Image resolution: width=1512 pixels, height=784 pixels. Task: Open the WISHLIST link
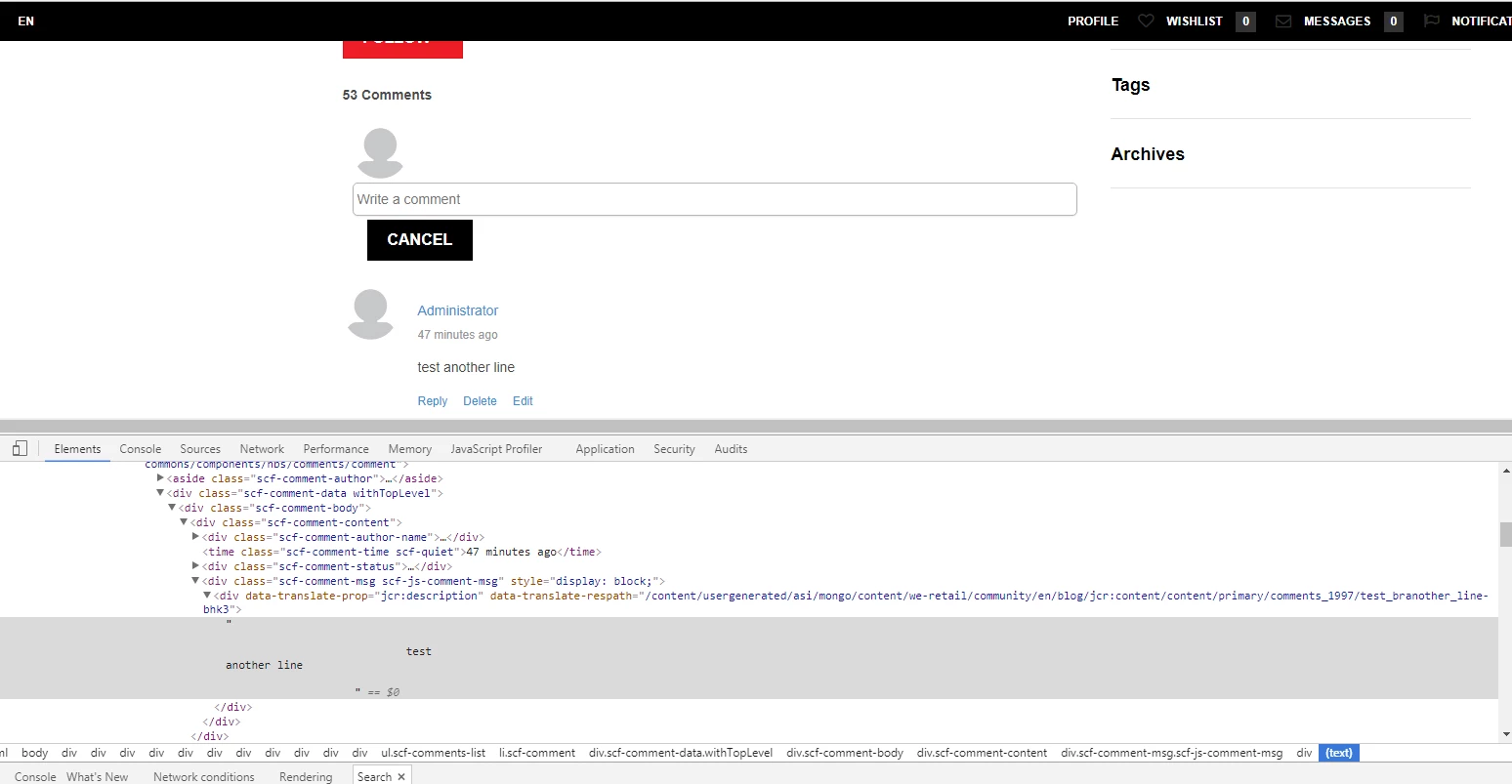click(1195, 21)
